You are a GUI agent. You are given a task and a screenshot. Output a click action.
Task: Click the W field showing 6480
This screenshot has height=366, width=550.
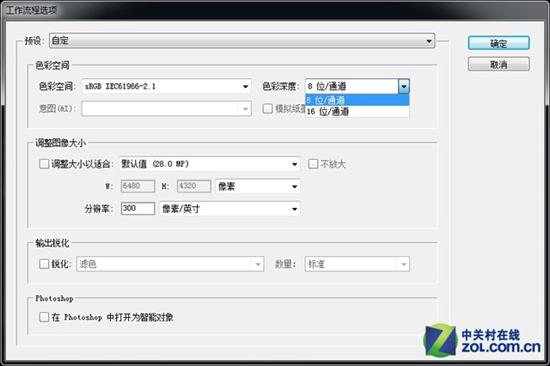(x=138, y=186)
